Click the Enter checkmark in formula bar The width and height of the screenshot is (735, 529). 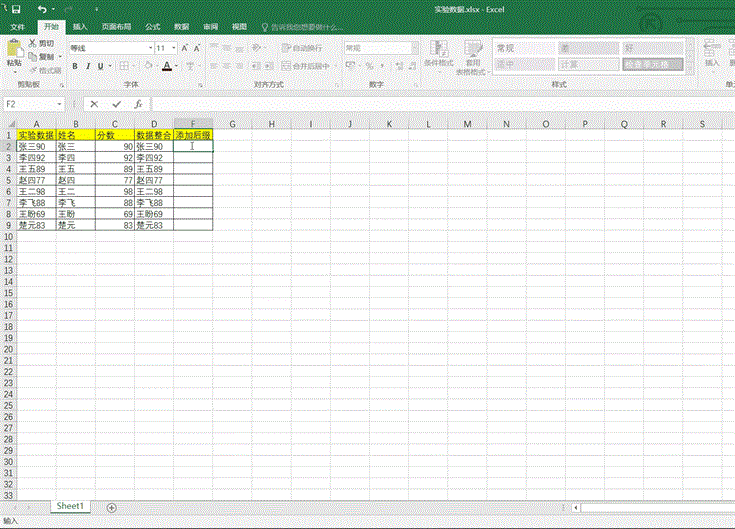coord(116,104)
